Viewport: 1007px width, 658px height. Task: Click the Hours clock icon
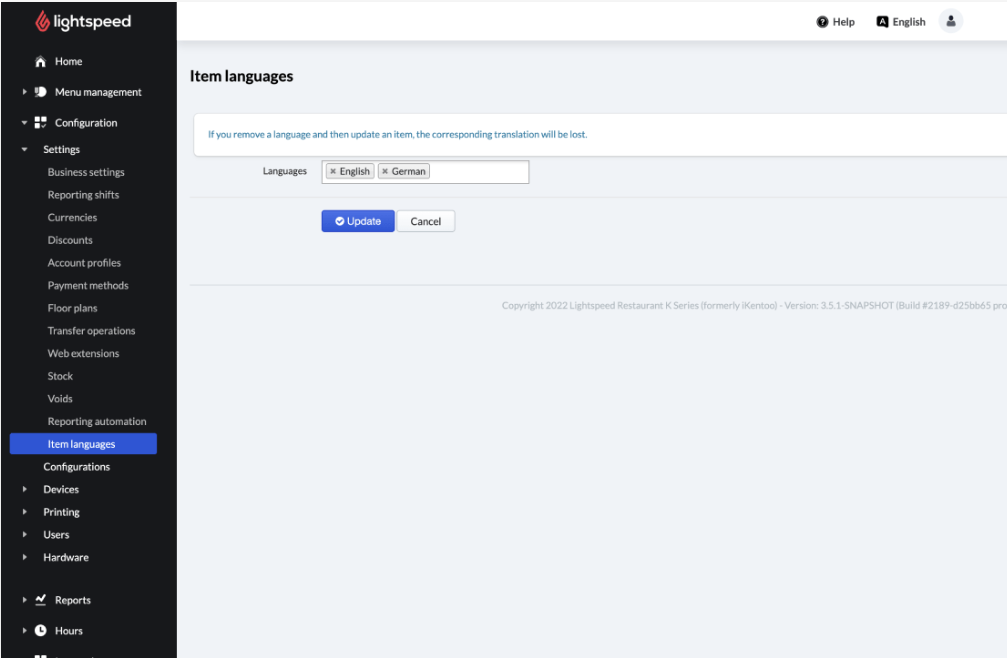[x=41, y=631]
